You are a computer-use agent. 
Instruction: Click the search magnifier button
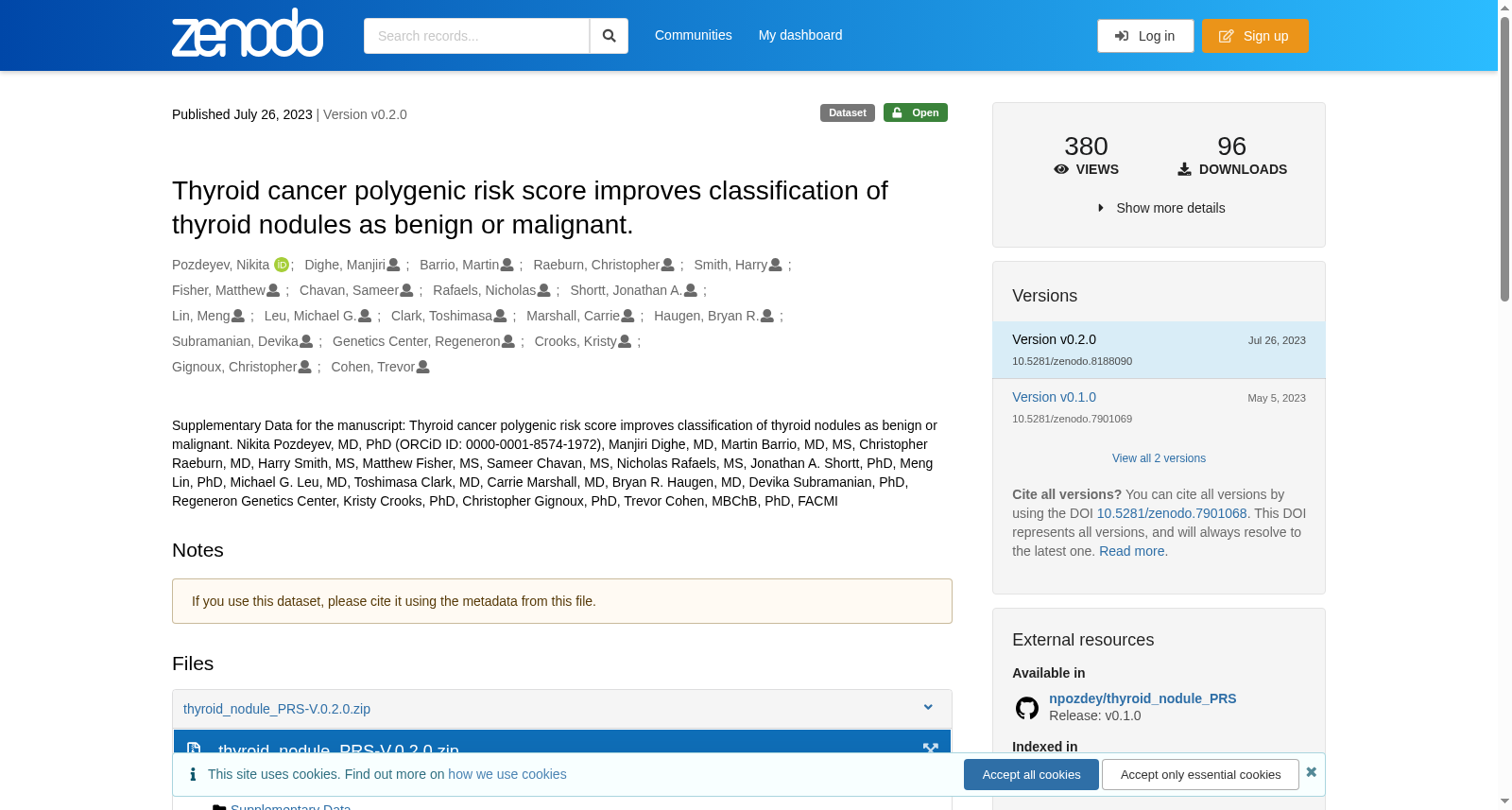[609, 36]
